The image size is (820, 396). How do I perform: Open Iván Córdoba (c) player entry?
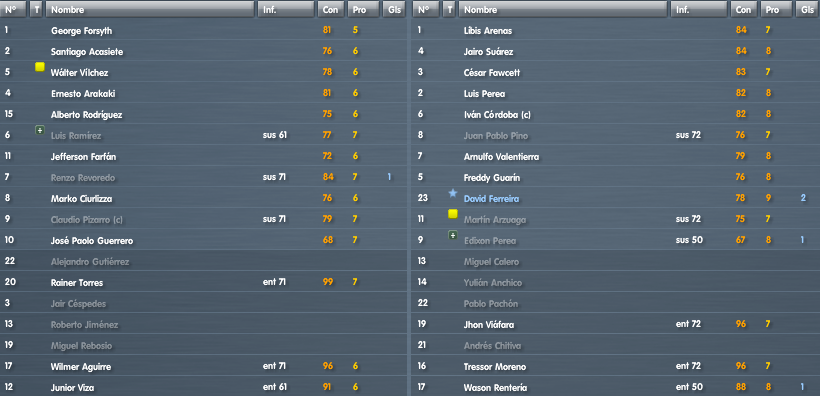pyautogui.click(x=616, y=115)
